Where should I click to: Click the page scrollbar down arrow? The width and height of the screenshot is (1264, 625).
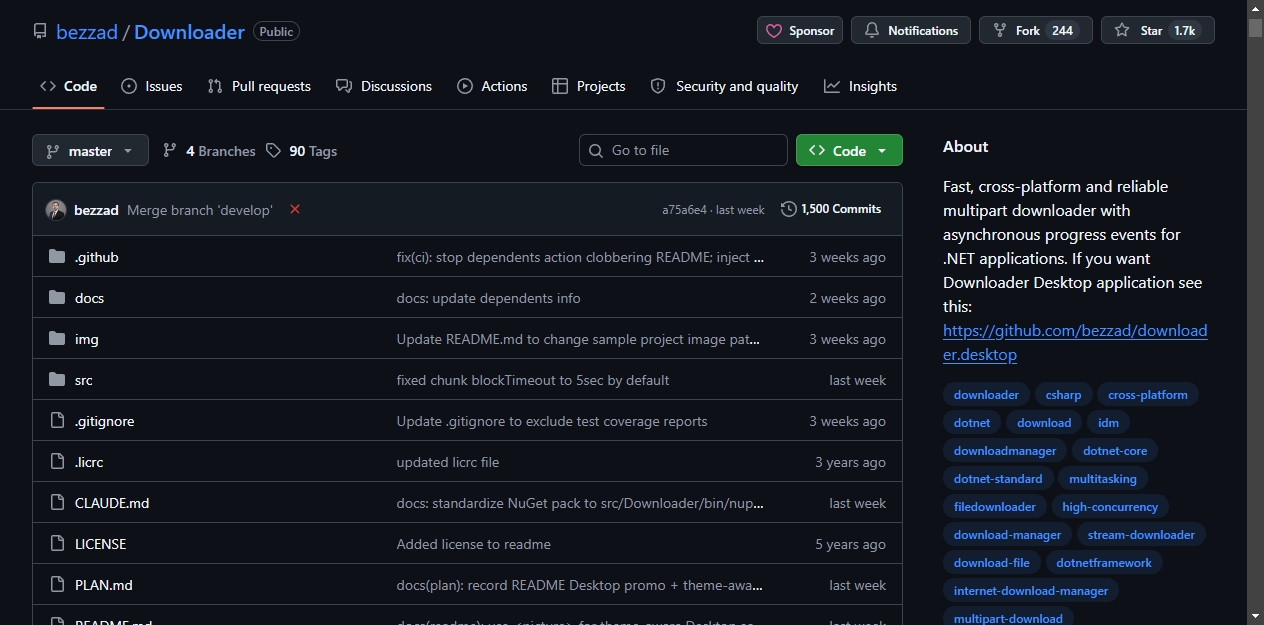pyautogui.click(x=1255, y=616)
